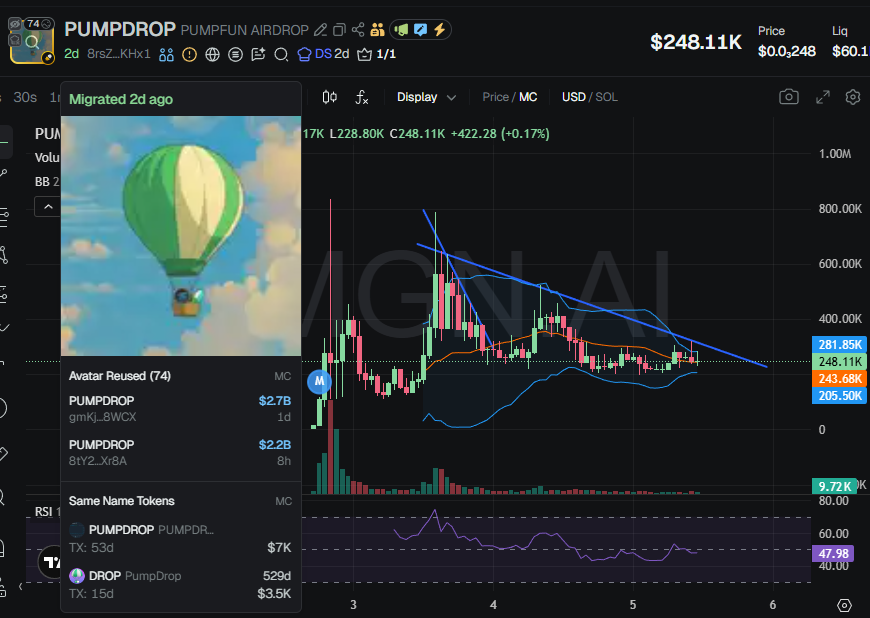Viewport: 870px width, 618px height.
Task: Click the green 248.11K price label
Action: 839,362
